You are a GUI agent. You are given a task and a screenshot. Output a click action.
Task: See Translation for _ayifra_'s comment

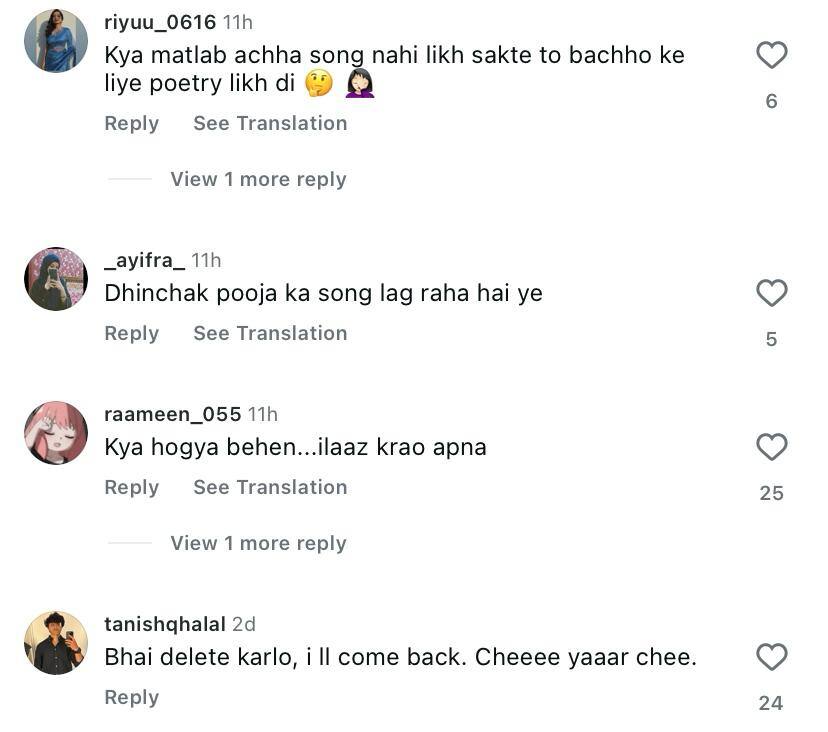click(x=270, y=333)
